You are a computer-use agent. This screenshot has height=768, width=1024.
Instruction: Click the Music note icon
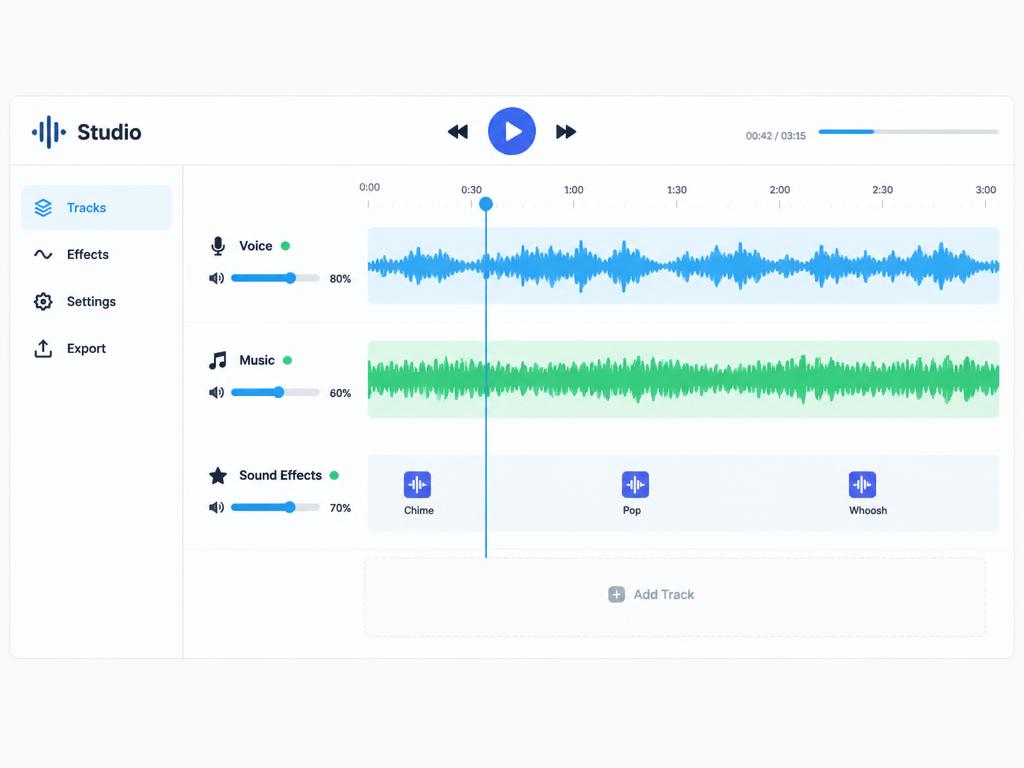pyautogui.click(x=217, y=360)
